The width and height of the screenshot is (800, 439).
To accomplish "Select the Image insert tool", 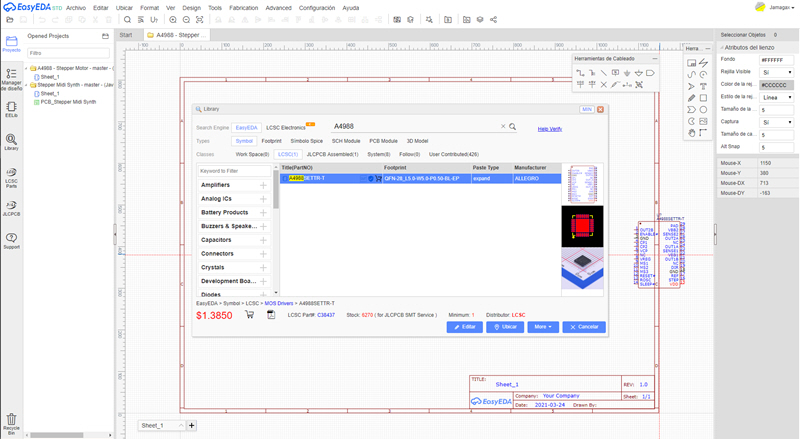I will pos(704,121).
